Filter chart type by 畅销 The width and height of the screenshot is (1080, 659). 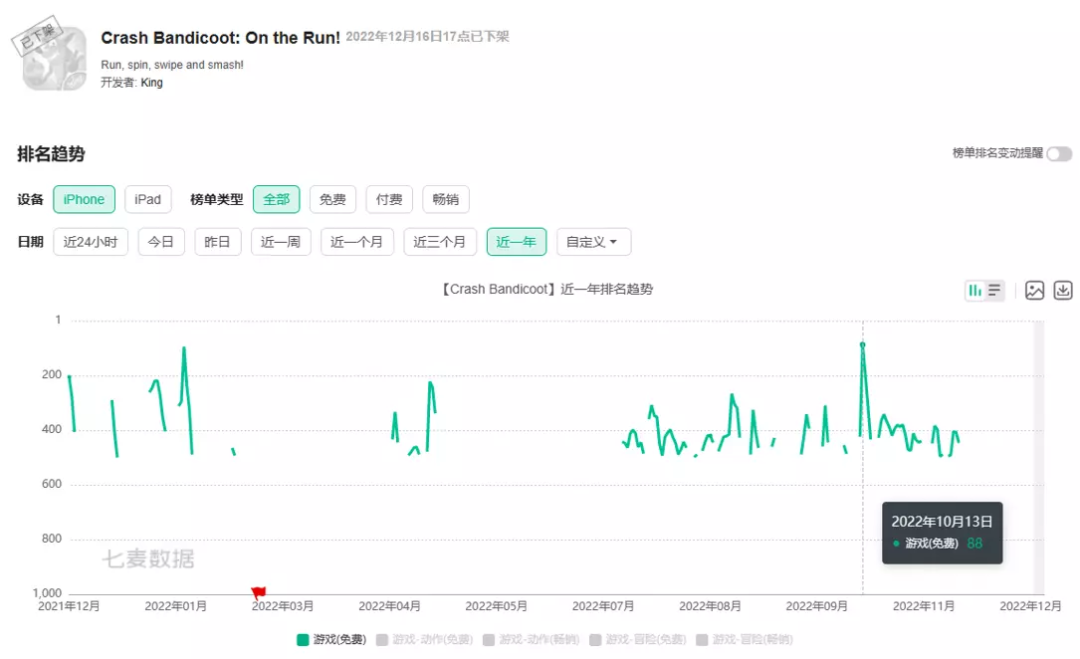pyautogui.click(x=445, y=200)
